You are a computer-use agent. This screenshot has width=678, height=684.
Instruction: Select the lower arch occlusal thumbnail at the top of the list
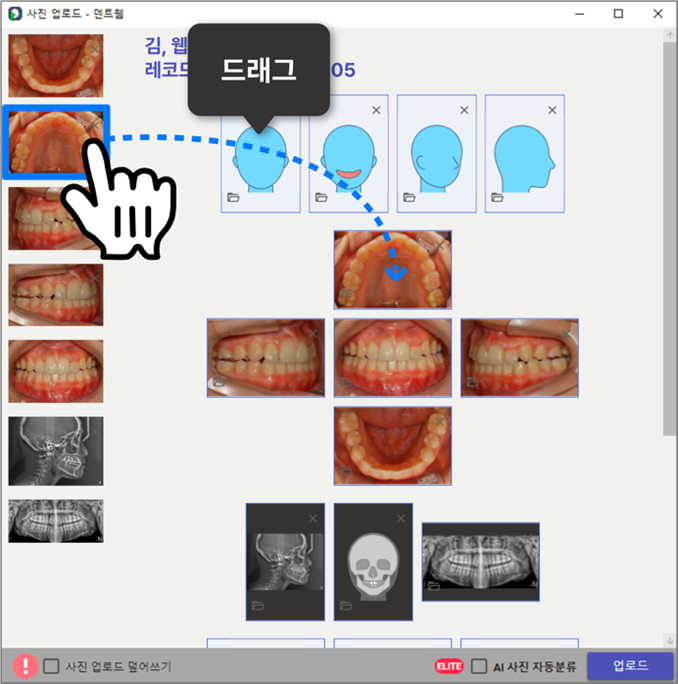coord(56,65)
